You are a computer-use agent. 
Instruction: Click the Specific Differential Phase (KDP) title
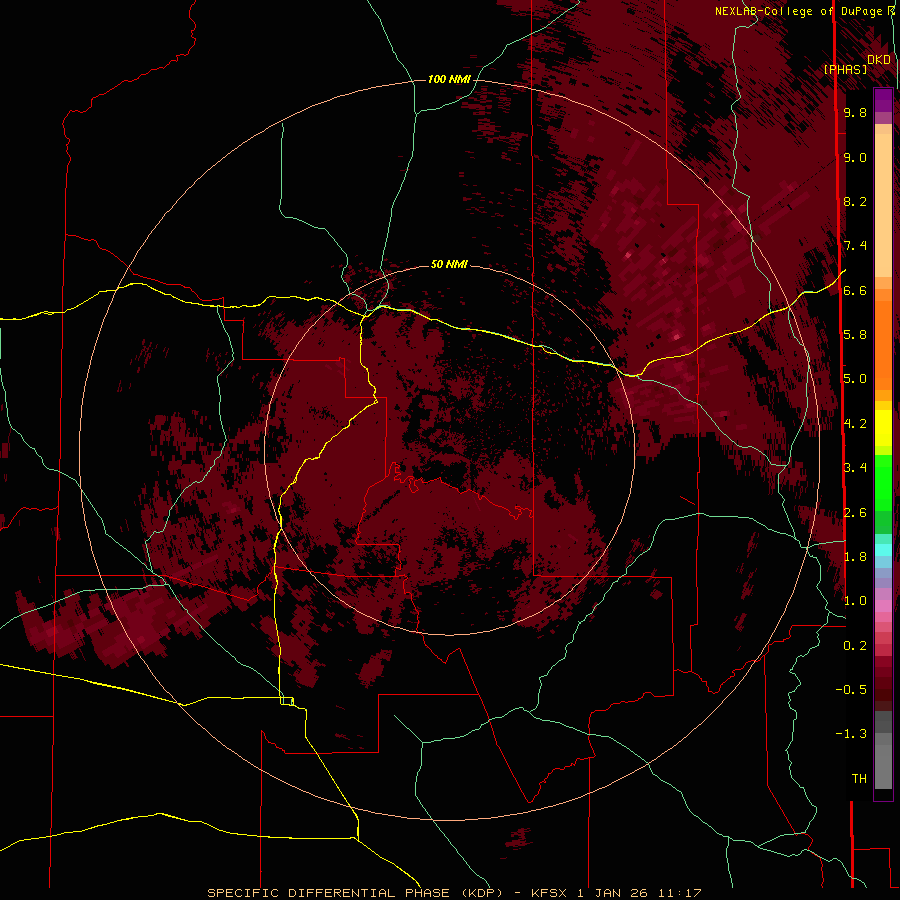point(357,893)
